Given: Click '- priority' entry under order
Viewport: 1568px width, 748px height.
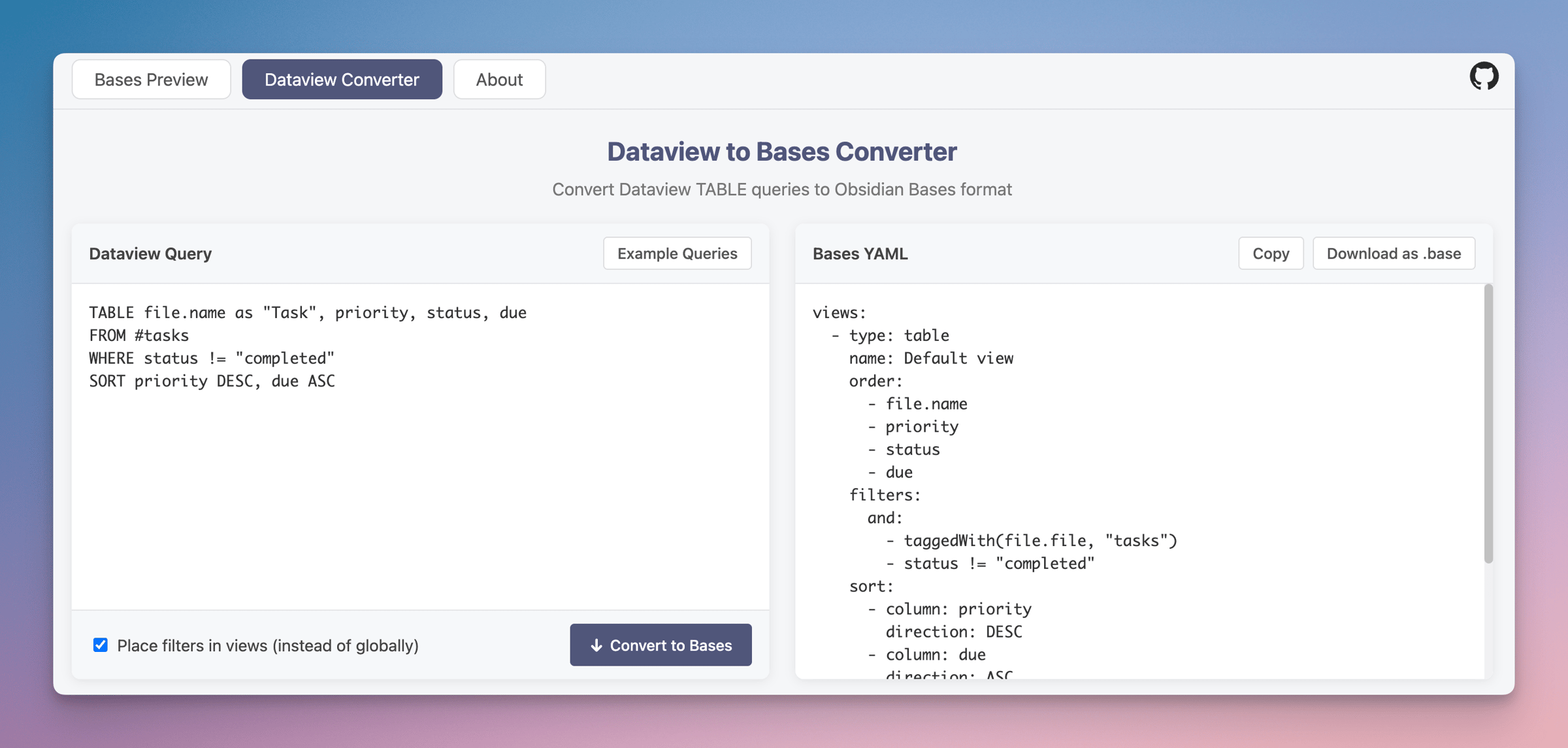Looking at the screenshot, I should coord(913,427).
